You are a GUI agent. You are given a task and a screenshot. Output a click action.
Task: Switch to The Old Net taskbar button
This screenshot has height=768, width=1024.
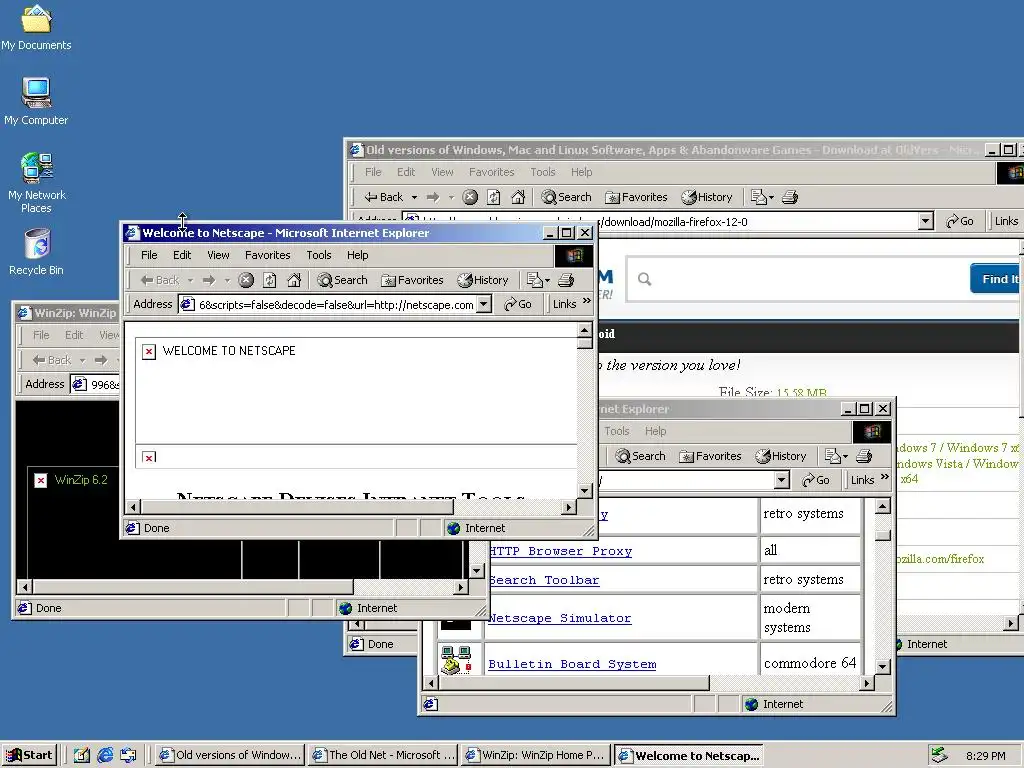tap(383, 756)
